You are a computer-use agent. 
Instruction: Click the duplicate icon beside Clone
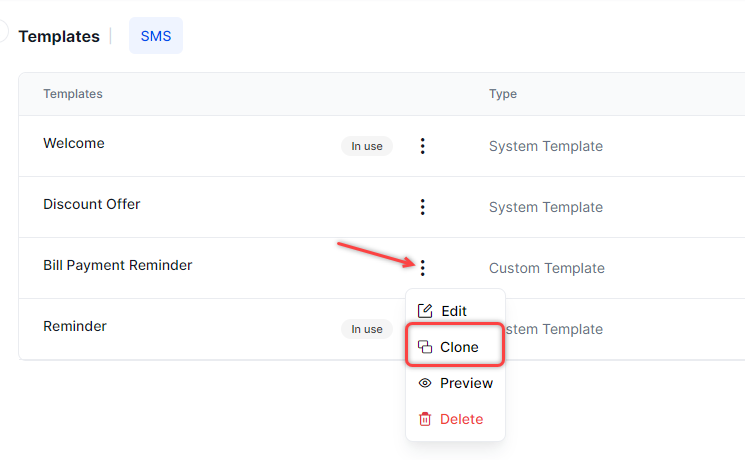tap(425, 347)
